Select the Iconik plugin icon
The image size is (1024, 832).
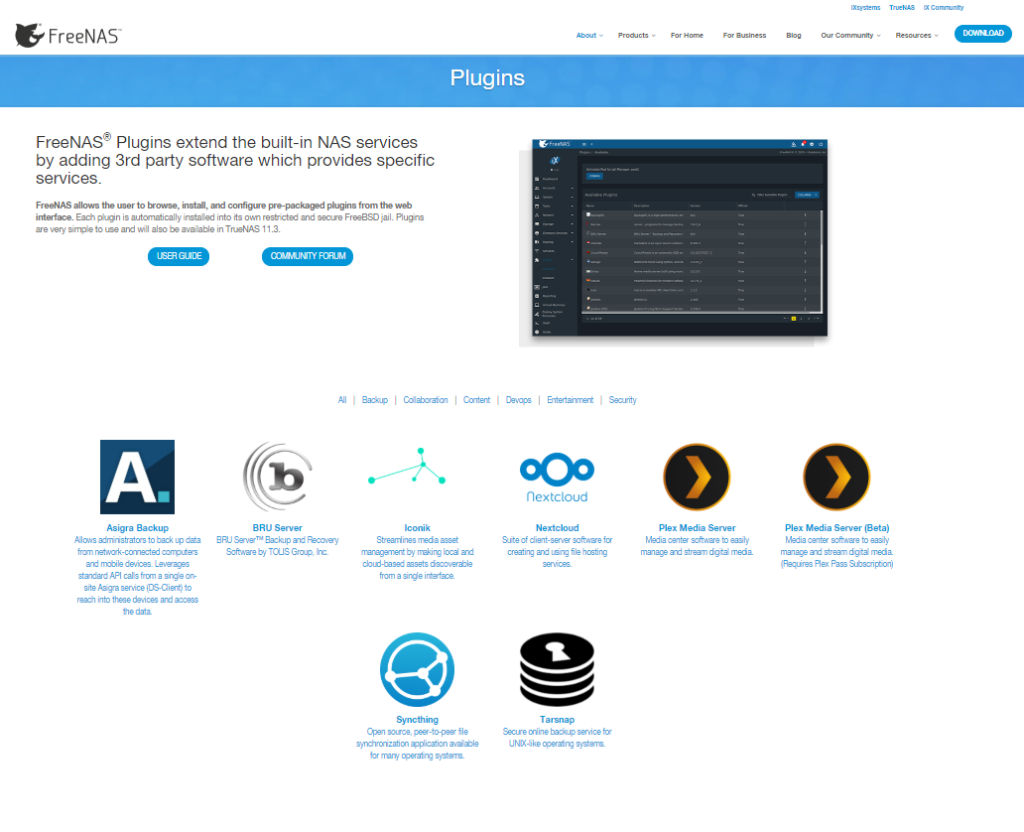pyautogui.click(x=417, y=475)
